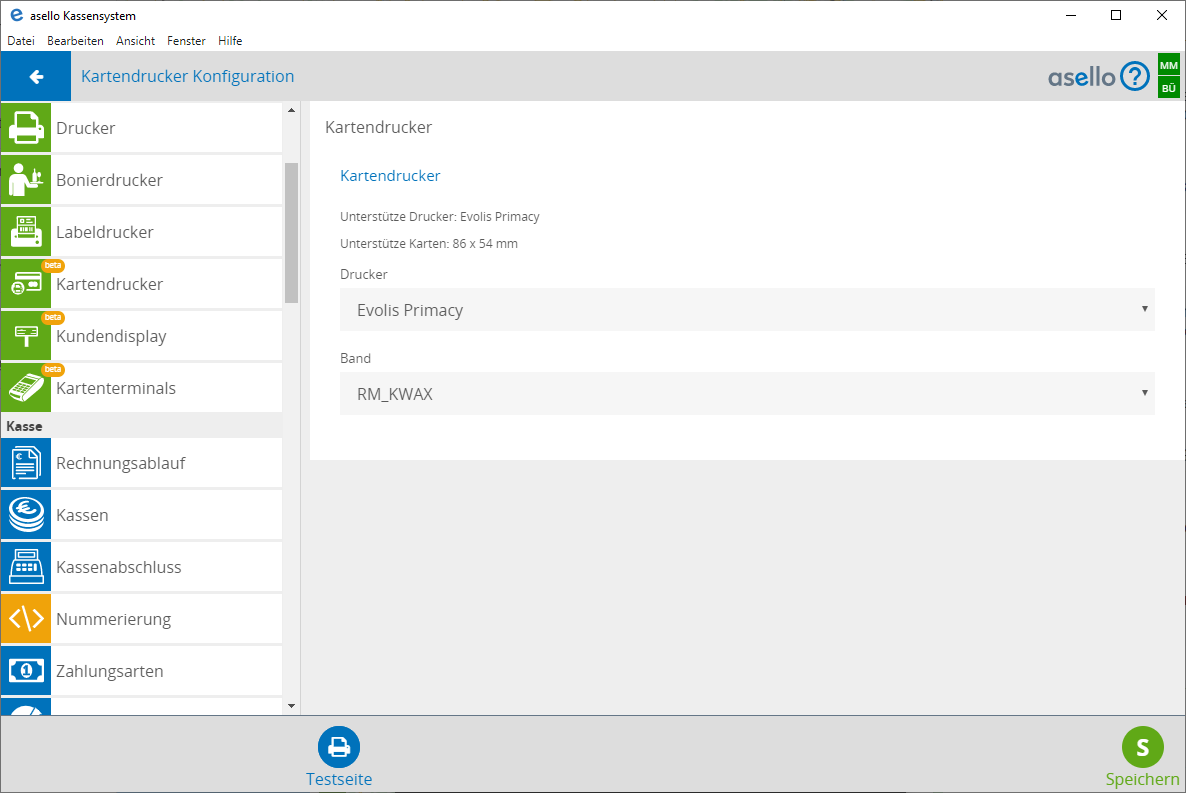1186x793 pixels.
Task: Click the asello help question mark
Action: coord(1135,77)
